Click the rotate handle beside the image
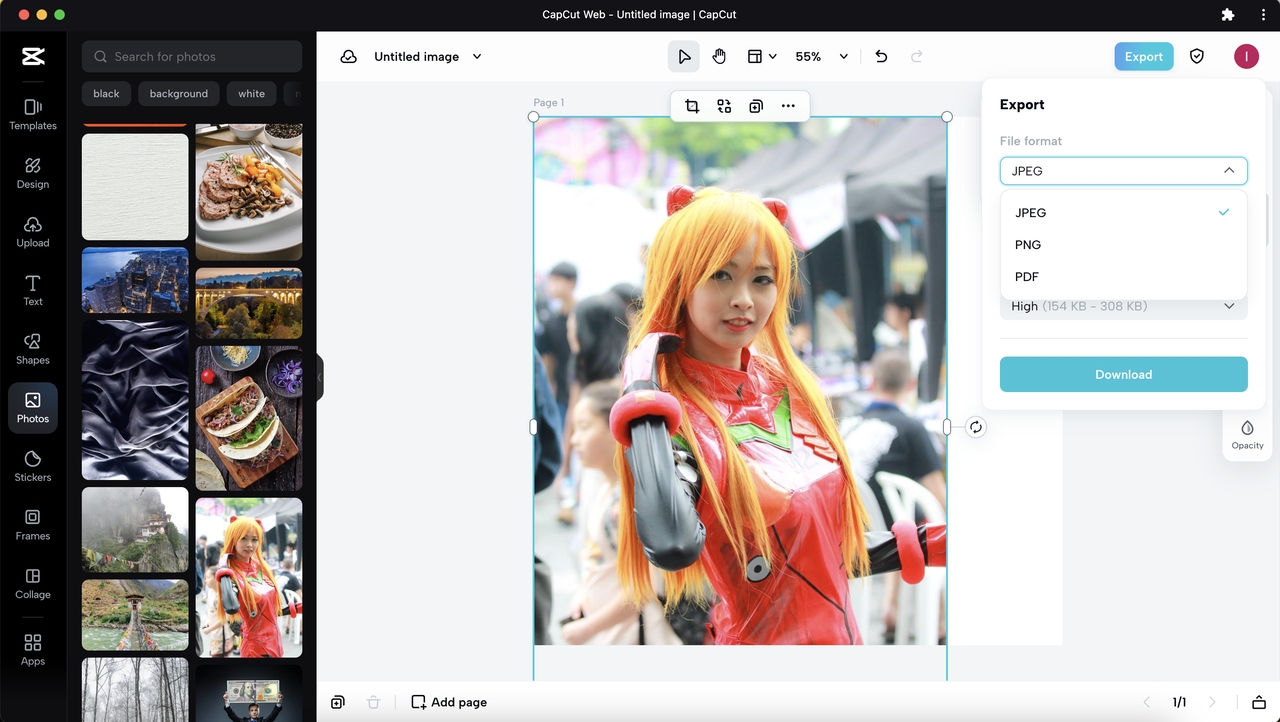1280x722 pixels. tap(976, 427)
